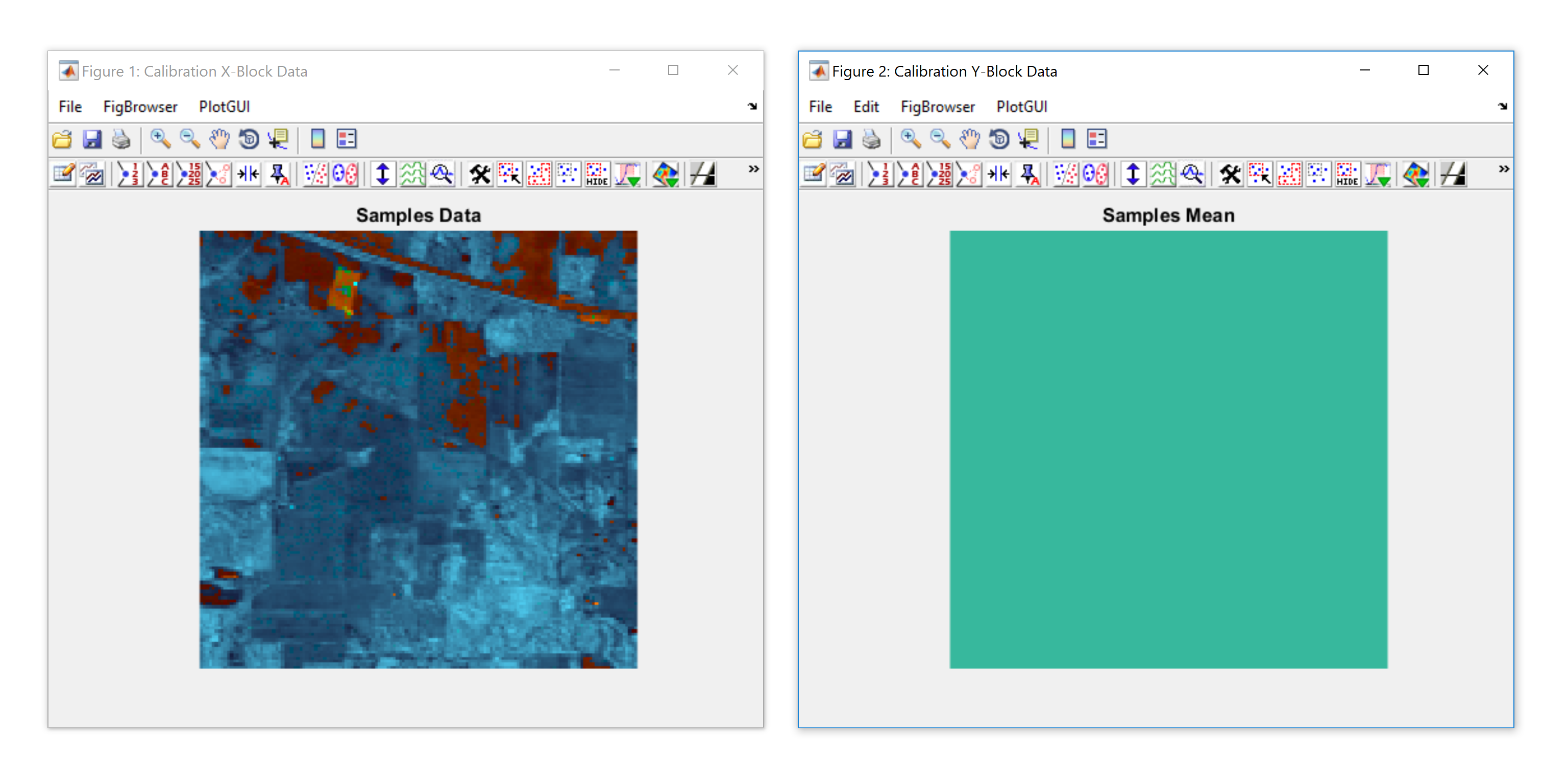Toggle Zoom In tool in Figure 1
This screenshot has width=1568, height=782.
click(x=160, y=139)
